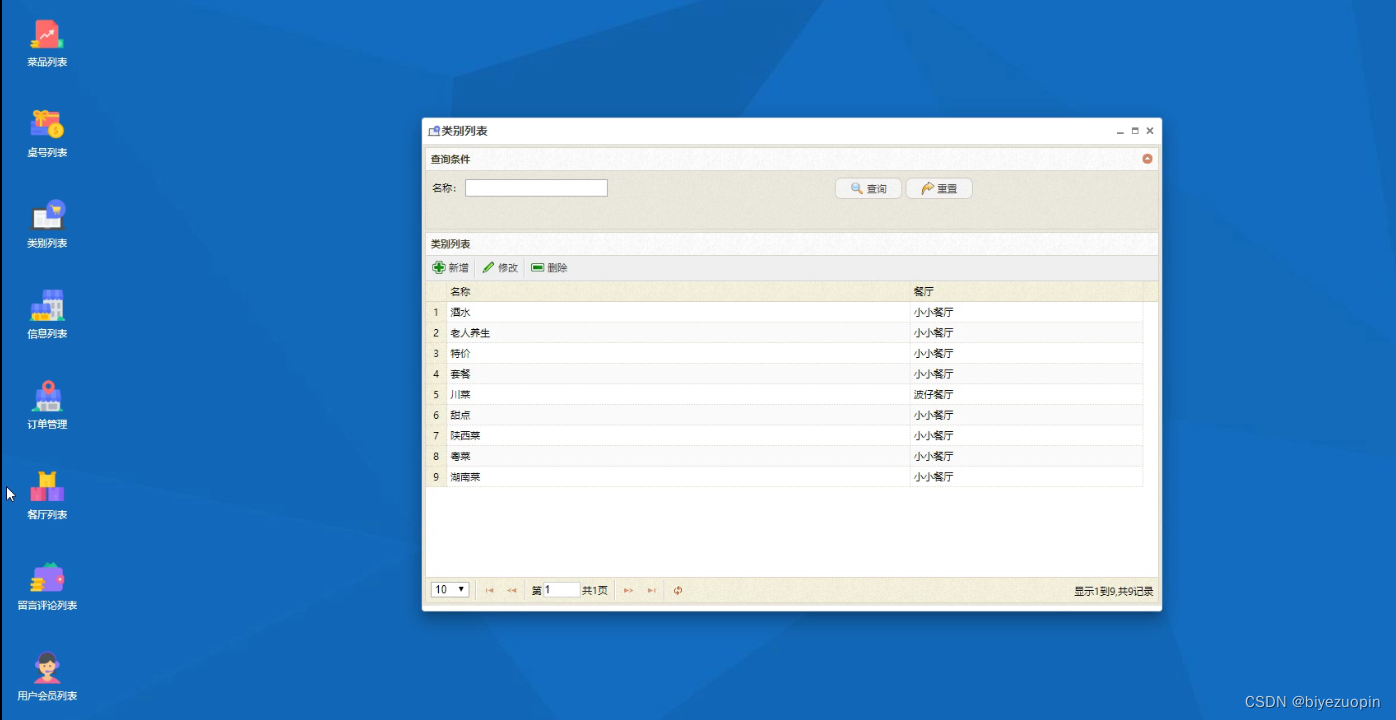Click the 餐厅 column header
The height and width of the screenshot is (720, 1396).
point(1026,292)
